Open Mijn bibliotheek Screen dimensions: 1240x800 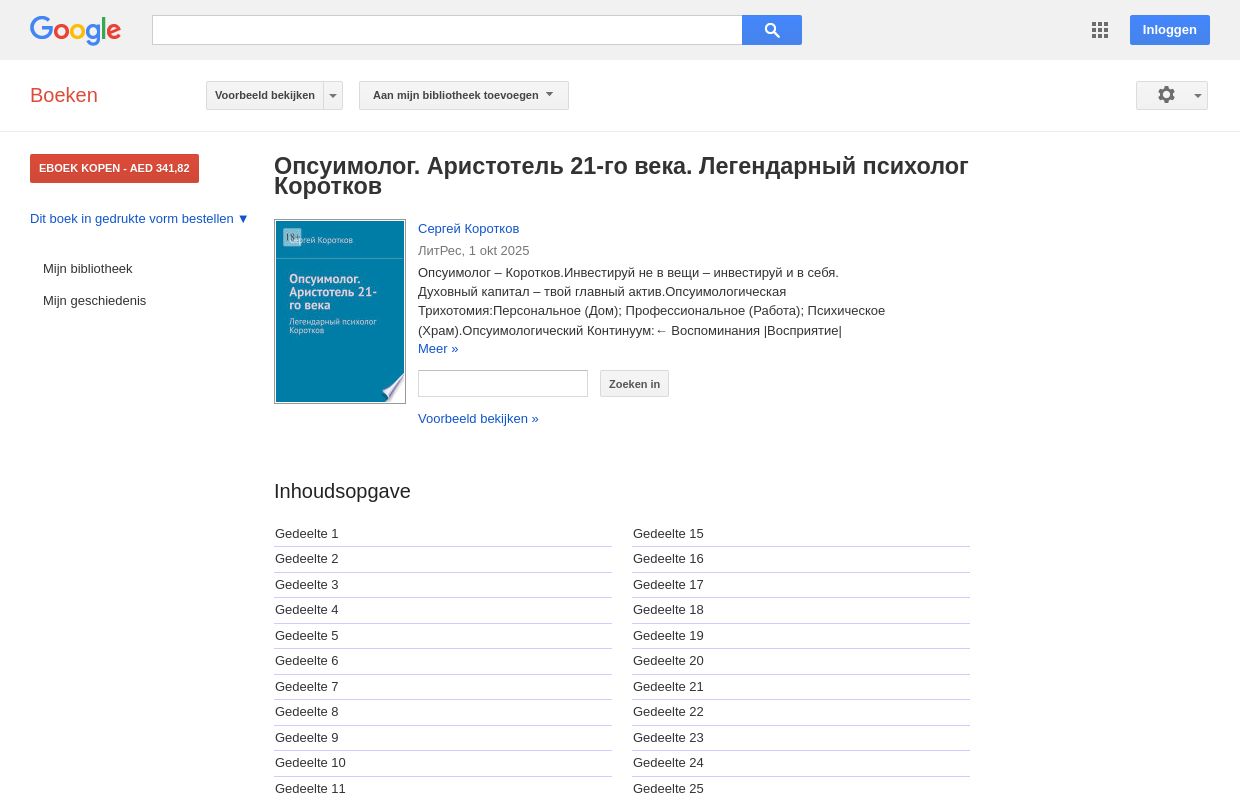pos(87,268)
